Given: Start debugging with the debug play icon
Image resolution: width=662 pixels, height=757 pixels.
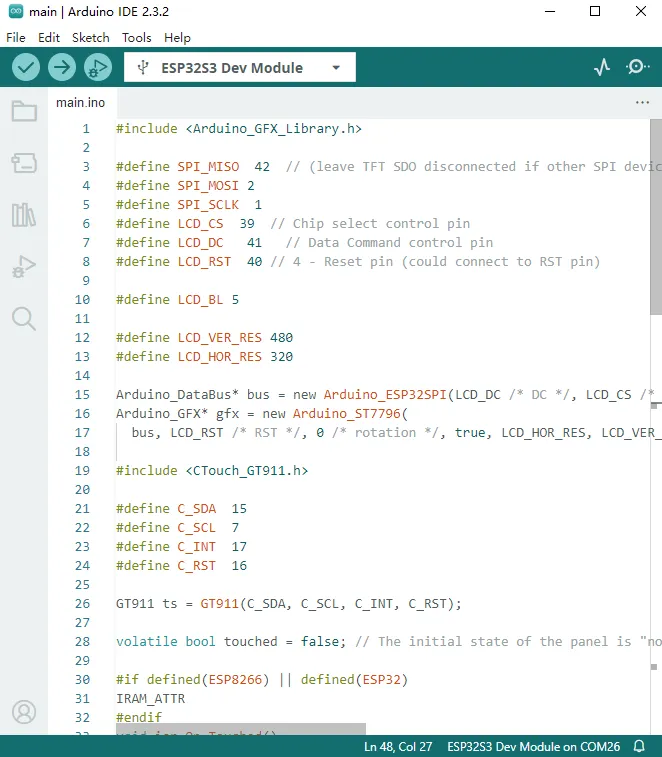Looking at the screenshot, I should tap(98, 67).
